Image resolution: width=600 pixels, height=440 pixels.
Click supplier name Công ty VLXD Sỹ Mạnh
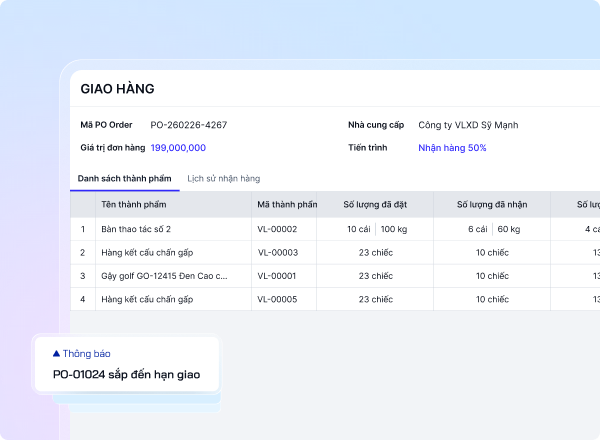[468, 125]
